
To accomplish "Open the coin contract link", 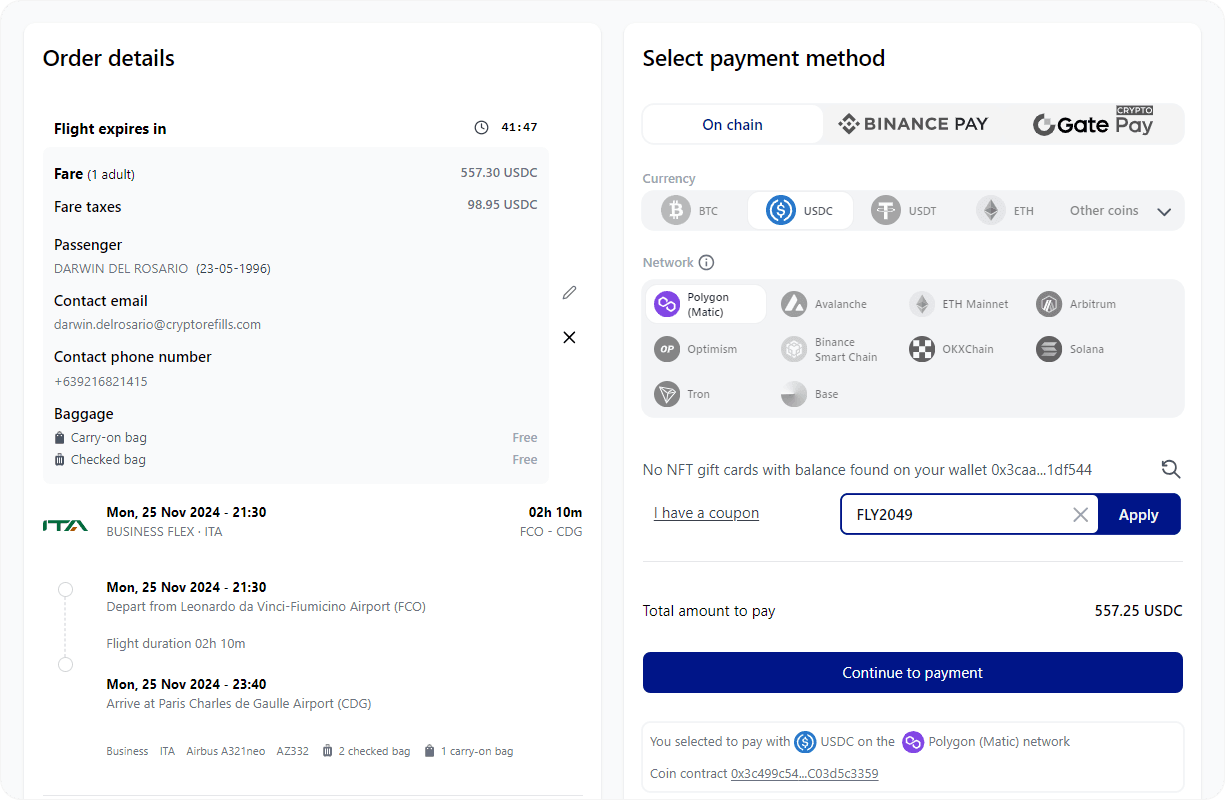I will coord(805,773).
